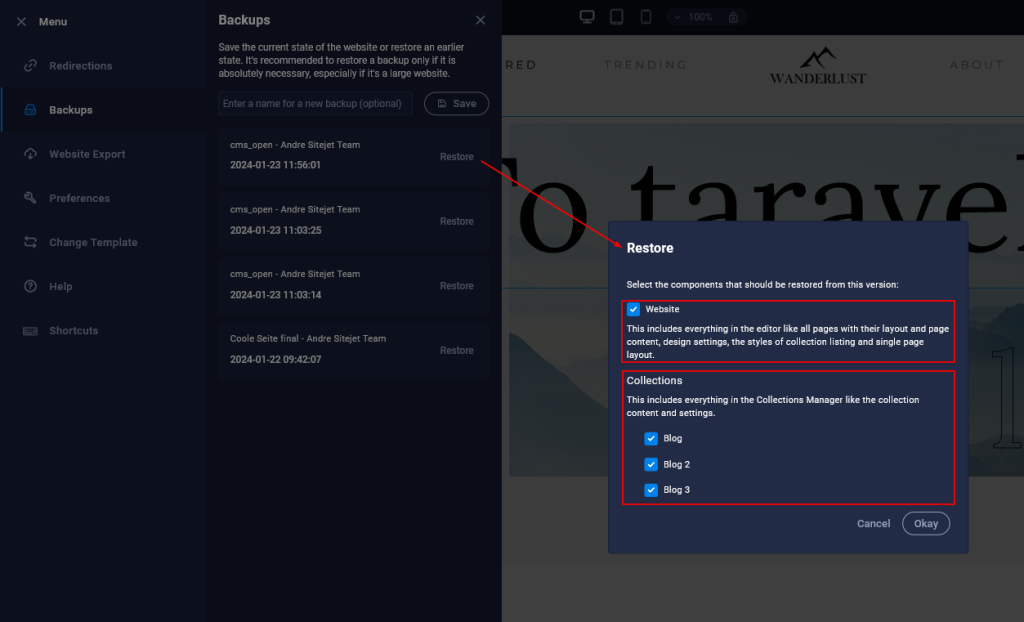Toggle the Blog 2 collection checkbox
This screenshot has width=1024, height=622.
click(650, 464)
